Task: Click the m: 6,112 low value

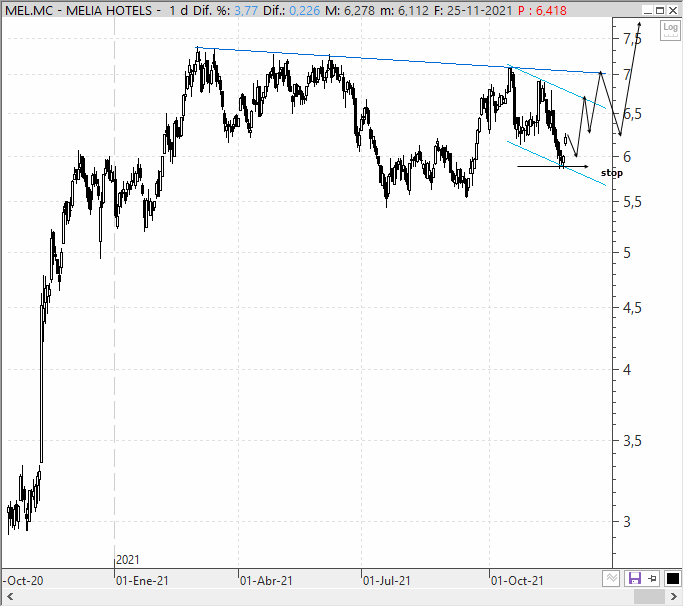Action: (x=404, y=10)
